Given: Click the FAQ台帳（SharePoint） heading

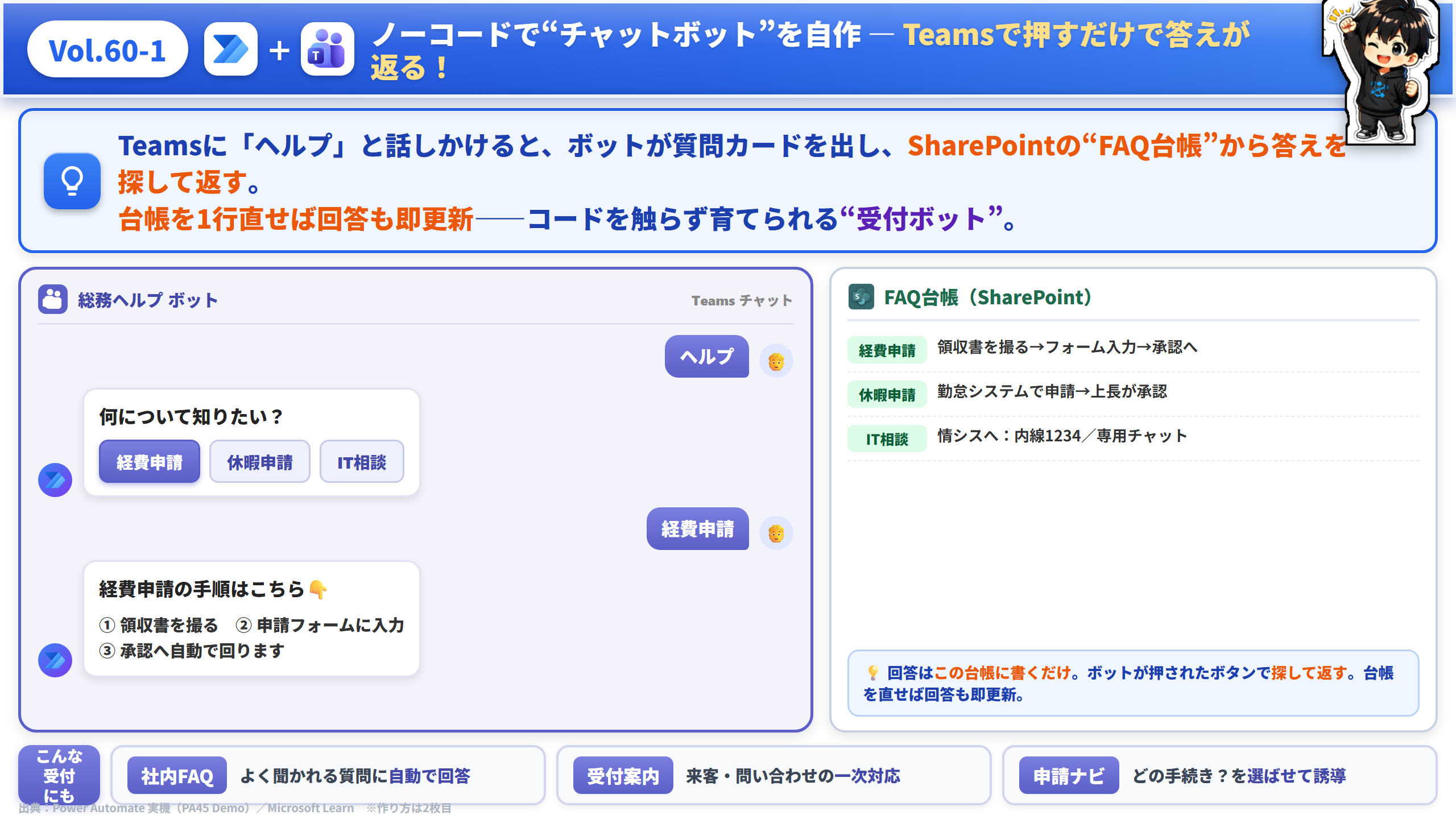Looking at the screenshot, I should coord(988,297).
